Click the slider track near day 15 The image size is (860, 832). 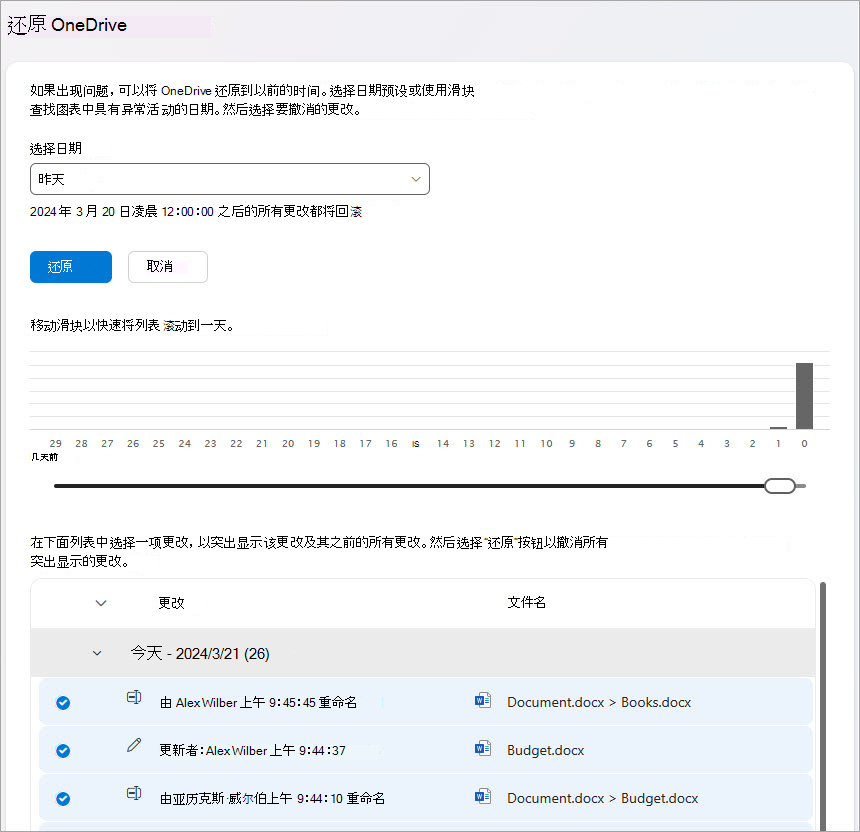pos(416,486)
